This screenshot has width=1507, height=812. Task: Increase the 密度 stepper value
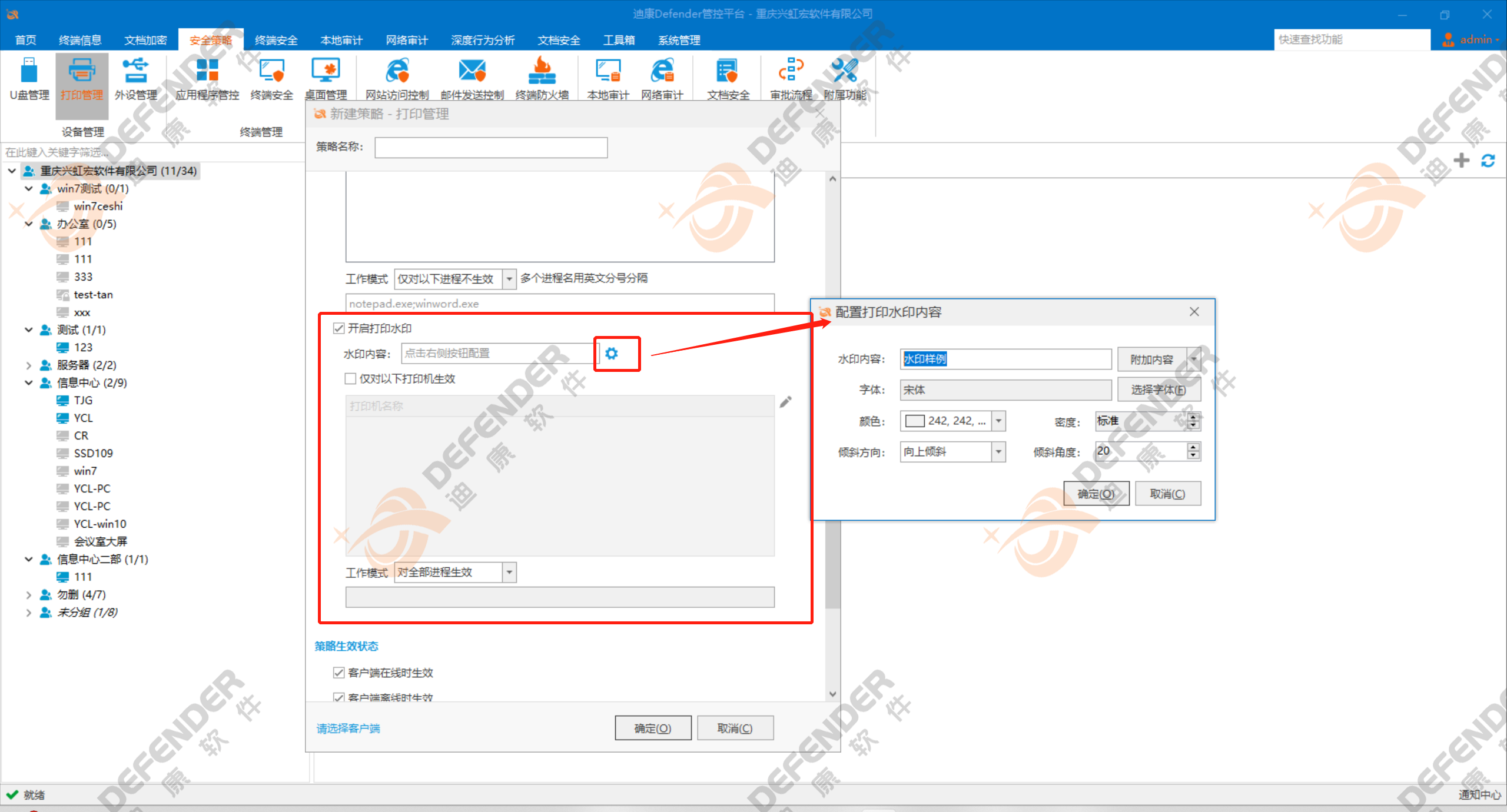[1193, 416]
